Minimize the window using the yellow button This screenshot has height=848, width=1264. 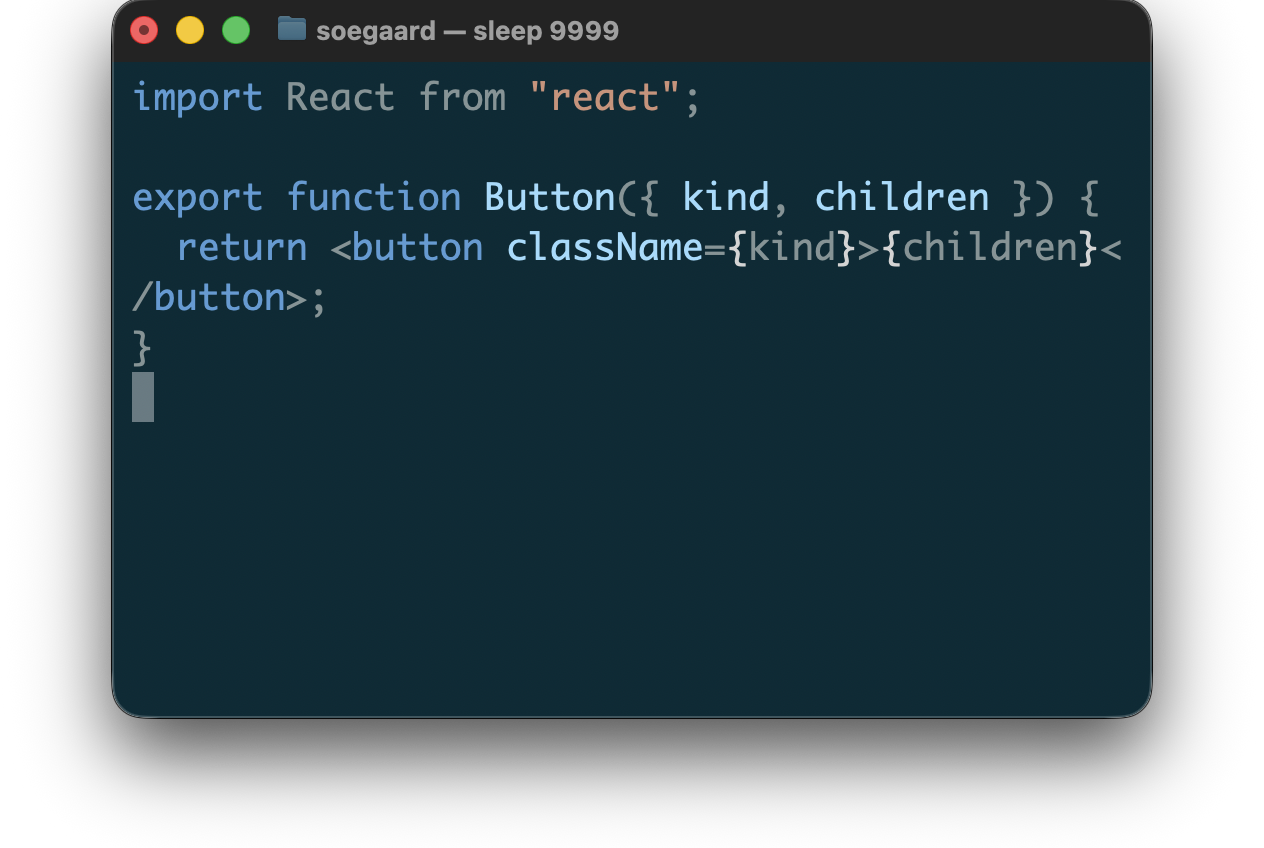[190, 31]
